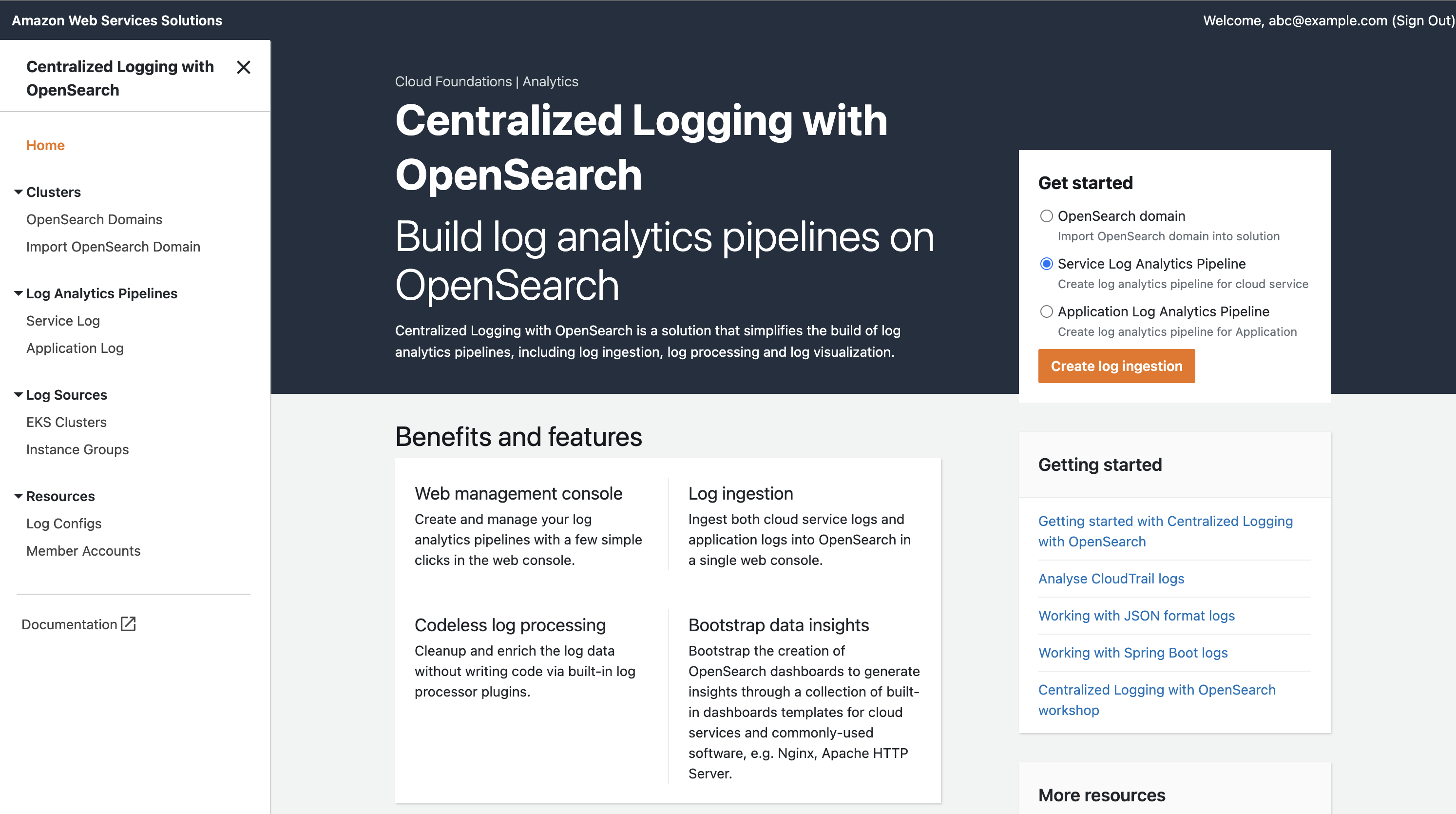Viewport: 1456px width, 814px height.
Task: Open Log Configs under Resources
Action: click(64, 523)
